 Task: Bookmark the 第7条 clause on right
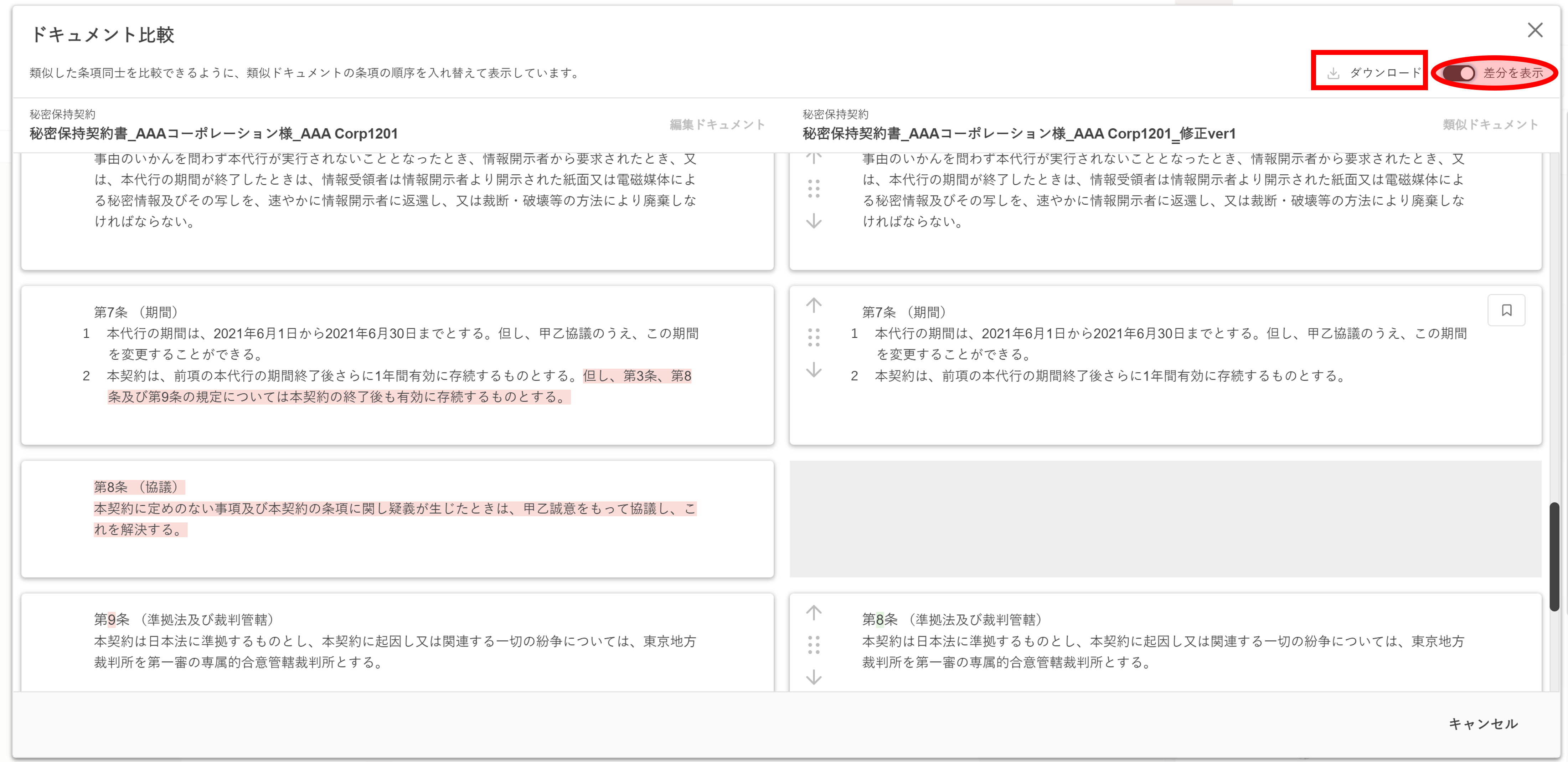coord(1506,311)
